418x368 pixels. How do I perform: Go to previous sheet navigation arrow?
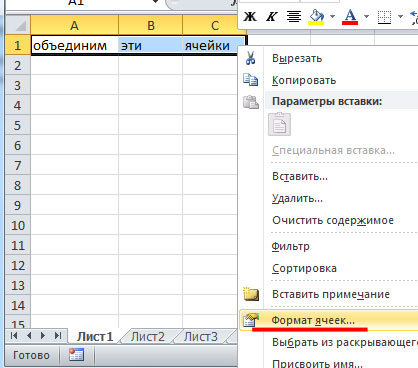tap(29, 336)
